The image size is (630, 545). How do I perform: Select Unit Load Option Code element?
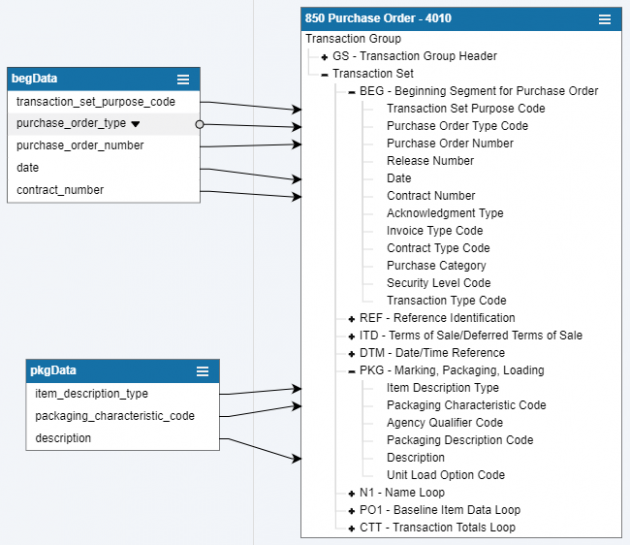coord(446,475)
